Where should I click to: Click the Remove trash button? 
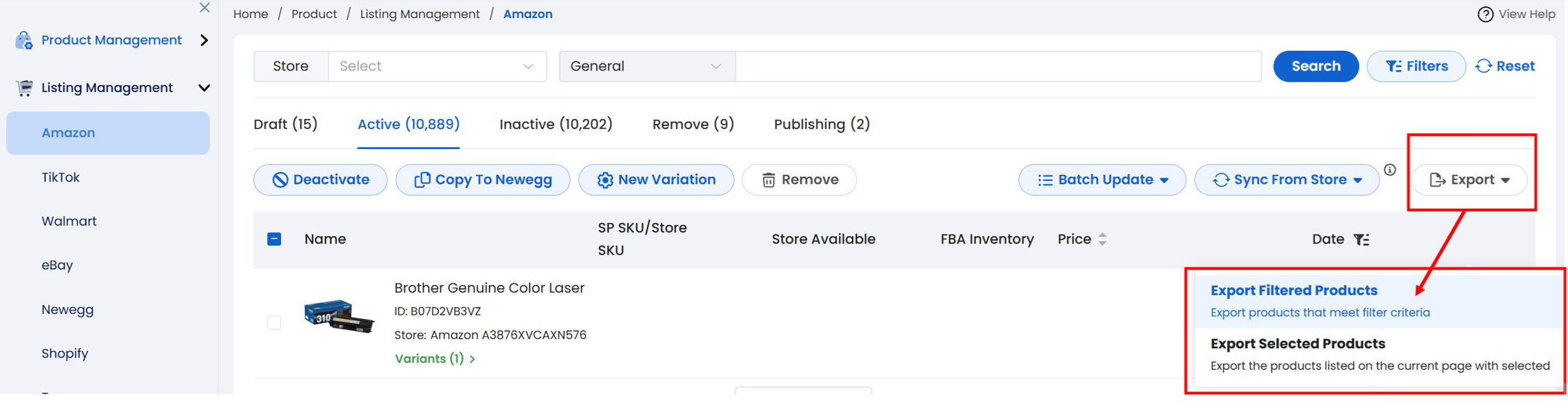(799, 180)
